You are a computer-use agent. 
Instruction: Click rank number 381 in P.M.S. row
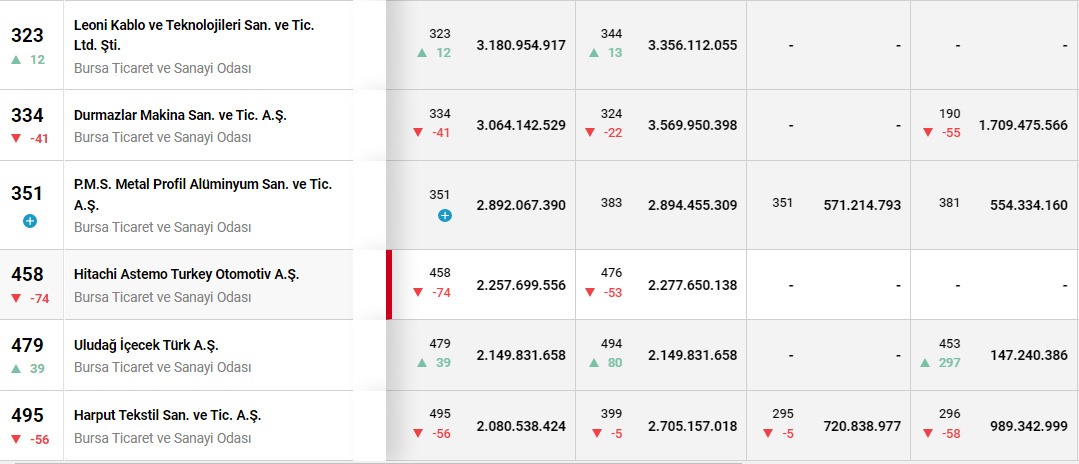(x=950, y=202)
